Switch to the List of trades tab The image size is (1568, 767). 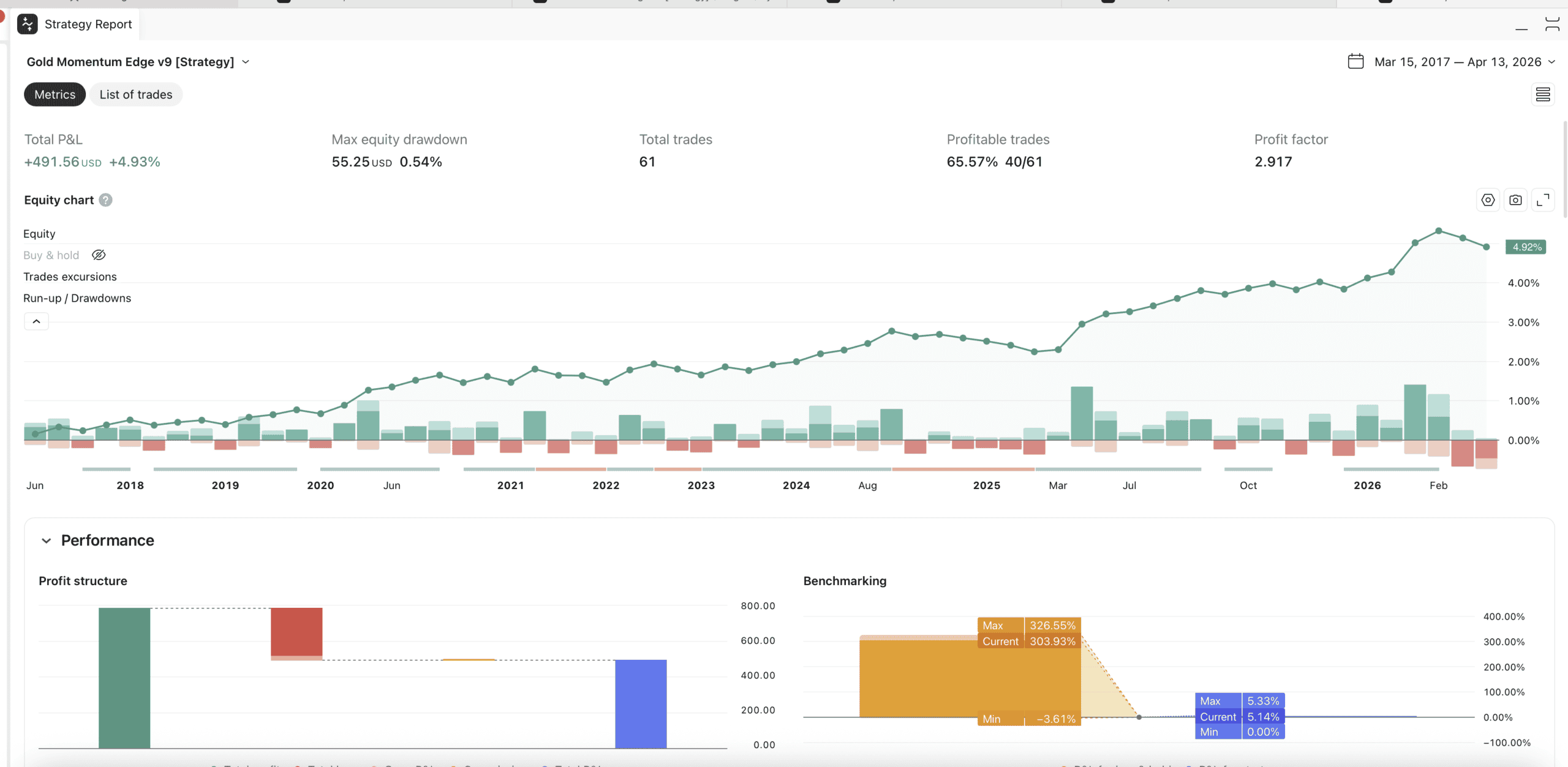135,94
